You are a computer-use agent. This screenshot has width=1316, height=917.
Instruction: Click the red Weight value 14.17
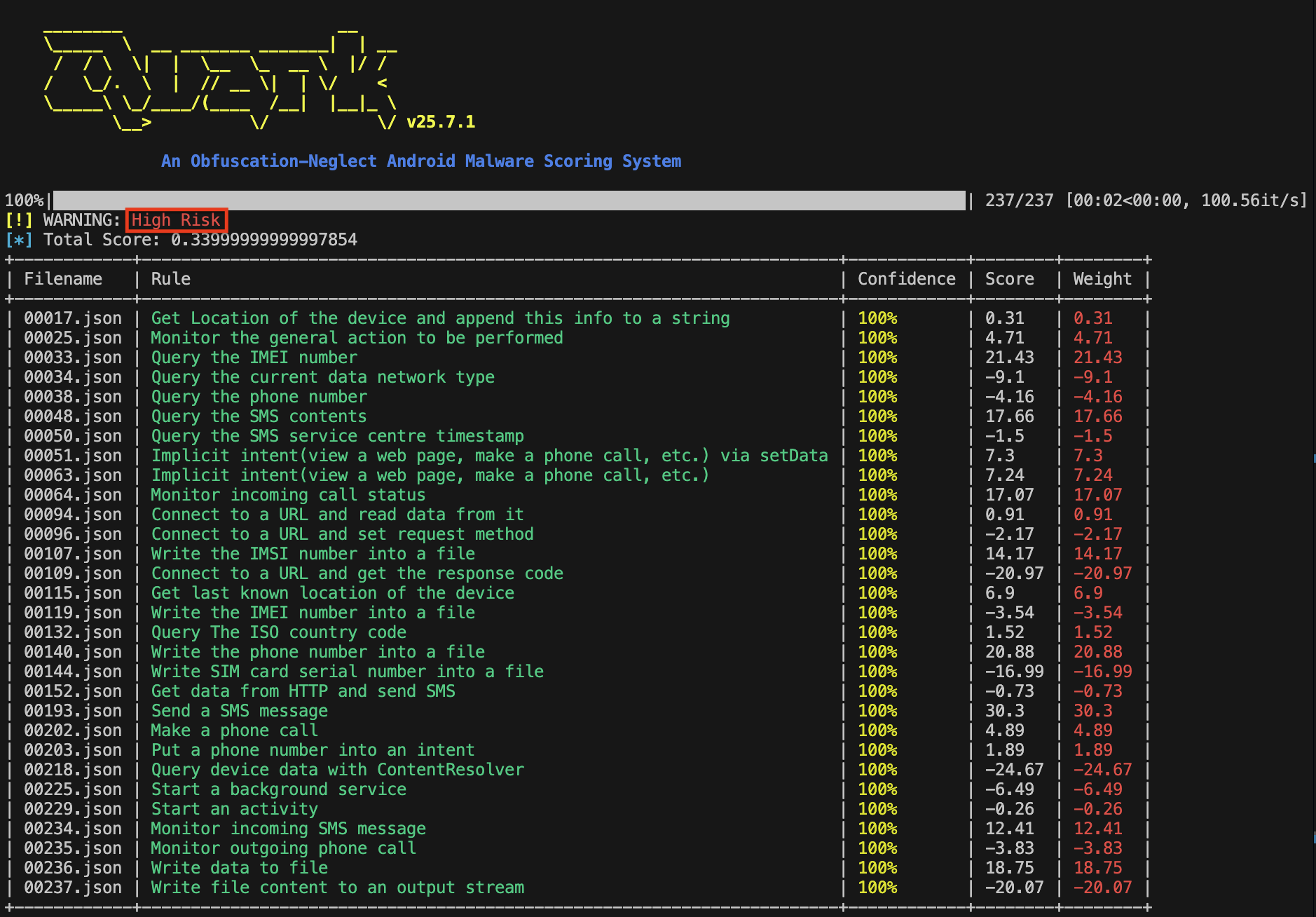coord(1098,554)
